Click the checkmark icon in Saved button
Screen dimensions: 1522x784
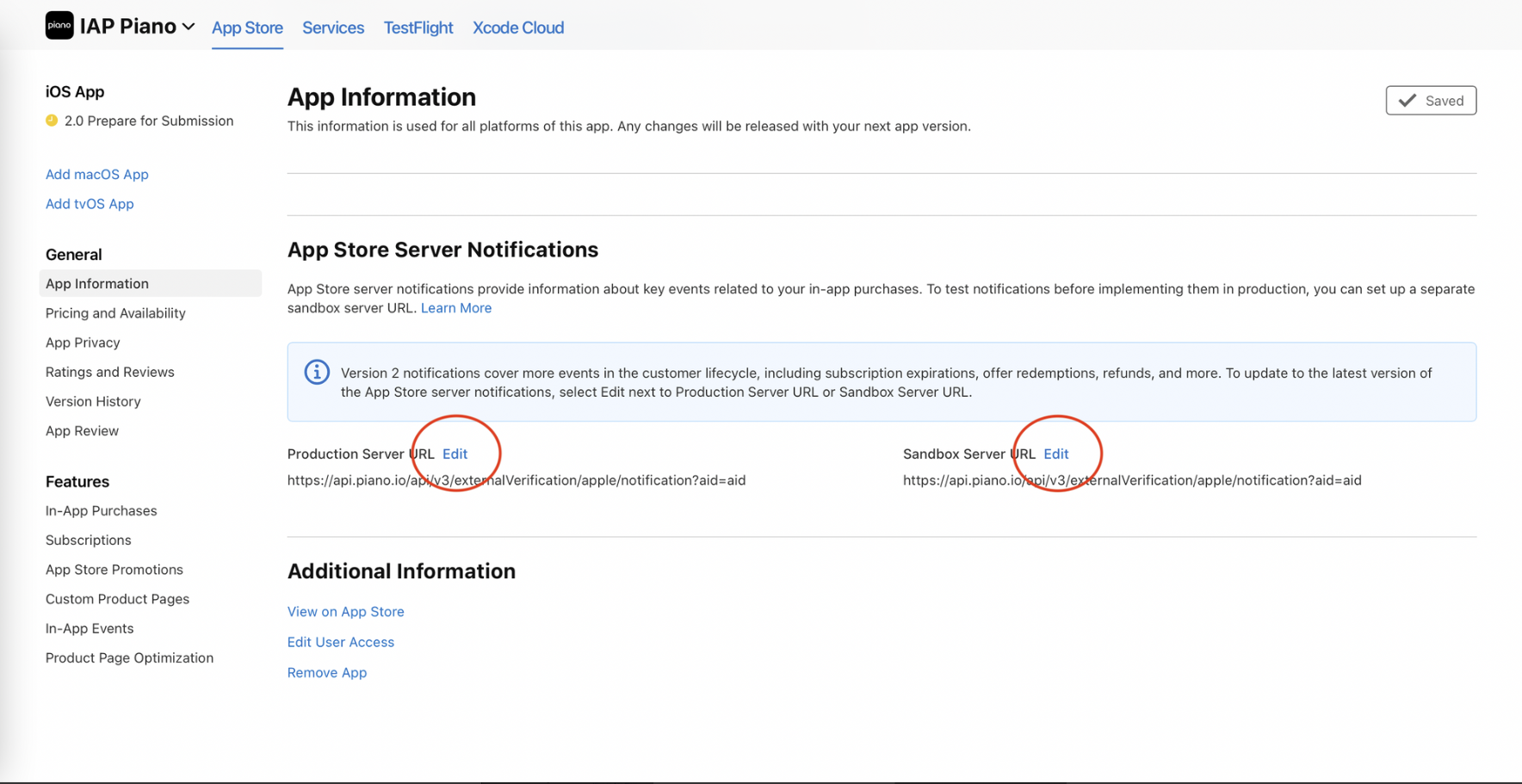point(1408,101)
